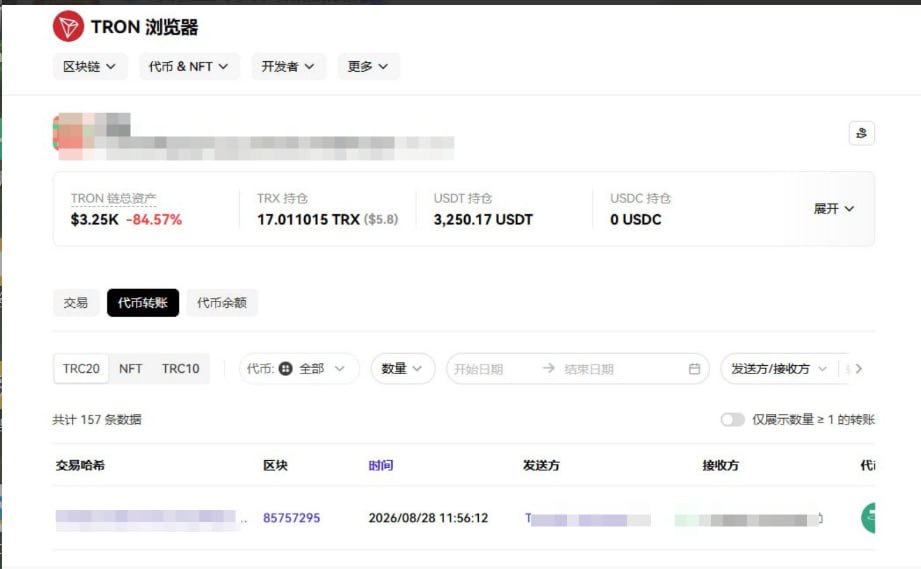The image size is (921, 569).
Task: Click the blurred sender address link
Action: [x=588, y=519]
